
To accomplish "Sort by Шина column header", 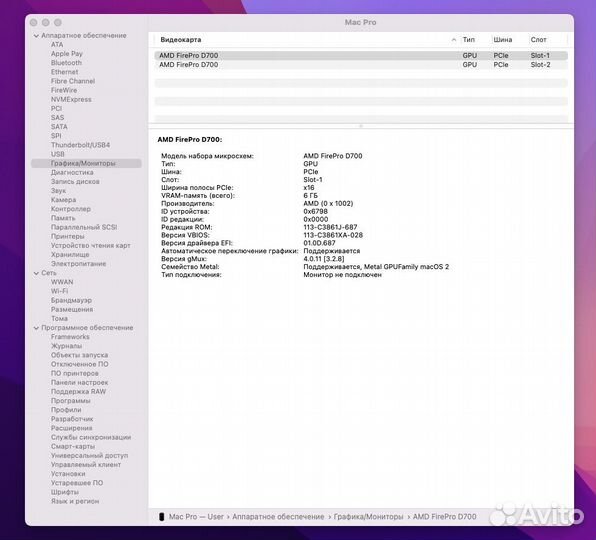I will point(502,40).
